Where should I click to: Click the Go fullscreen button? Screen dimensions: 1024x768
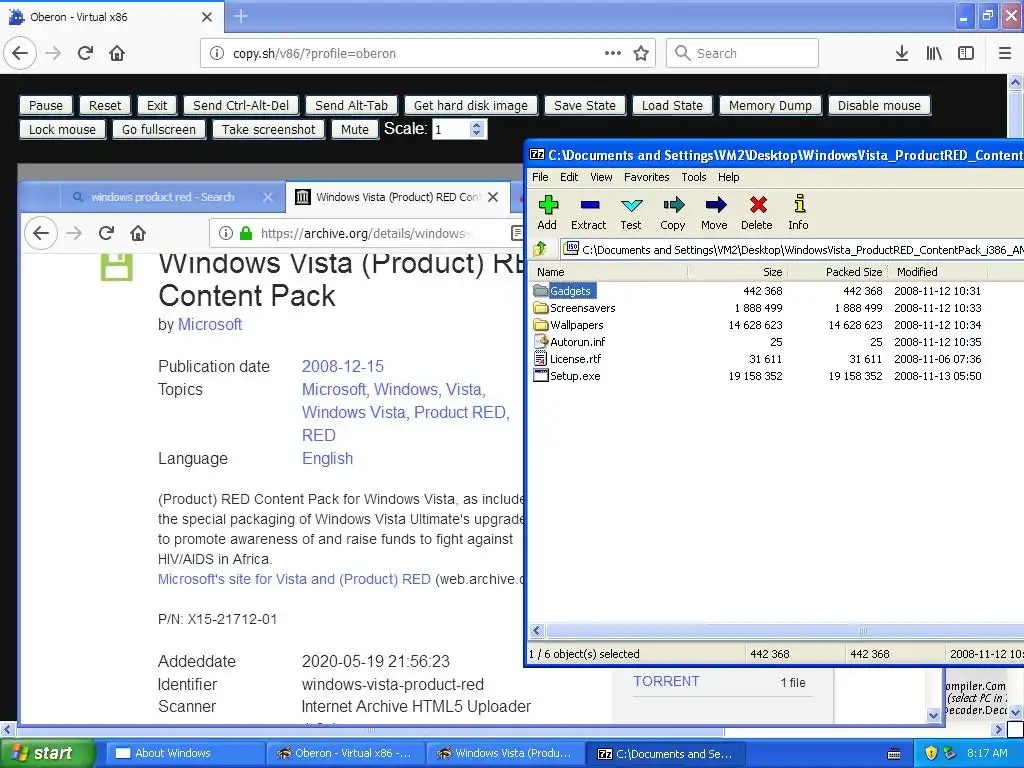point(159,129)
